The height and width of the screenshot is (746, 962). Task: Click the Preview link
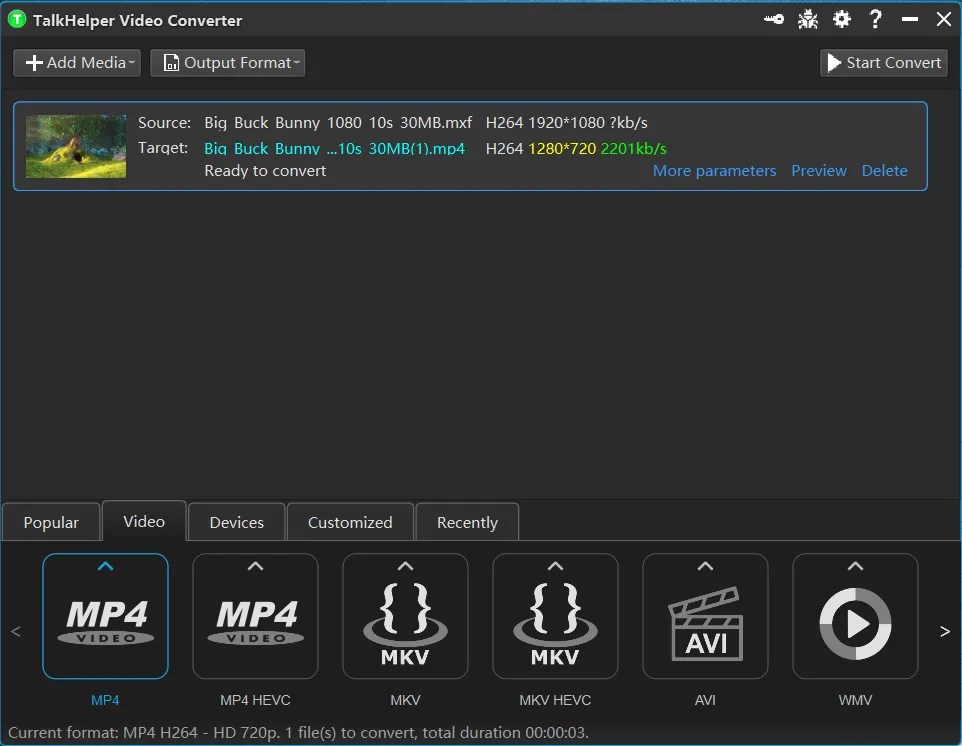818,171
